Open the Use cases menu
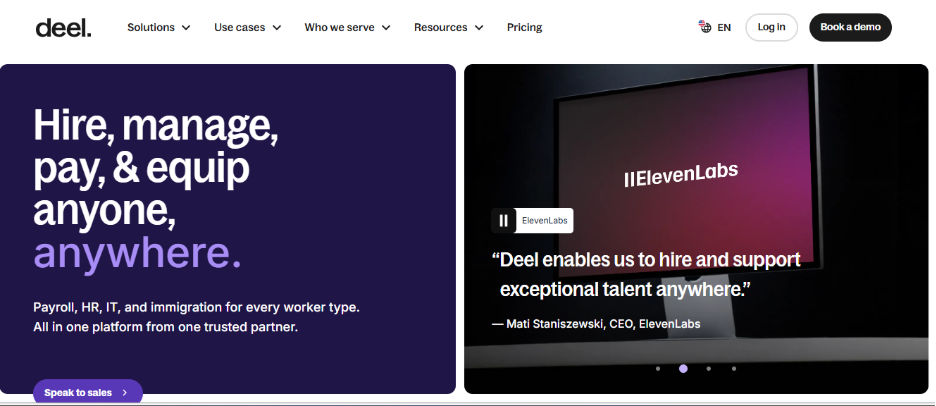 (248, 27)
